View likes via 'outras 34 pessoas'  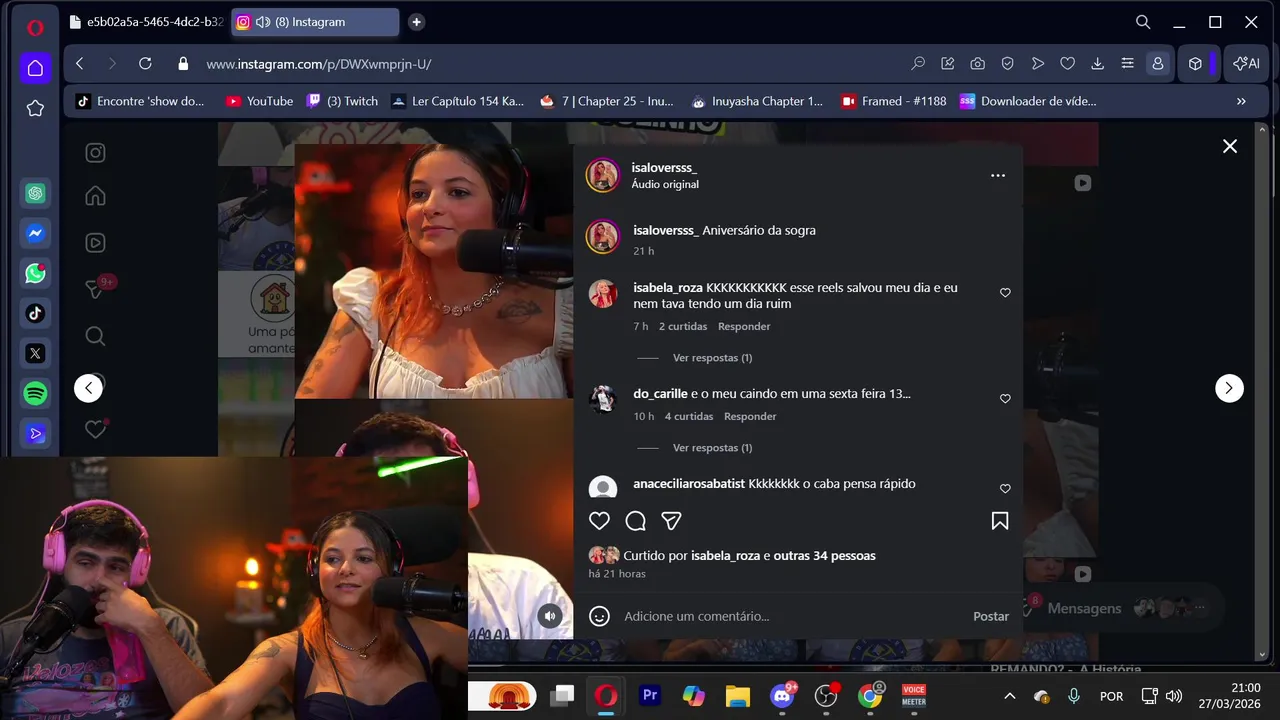pos(824,556)
